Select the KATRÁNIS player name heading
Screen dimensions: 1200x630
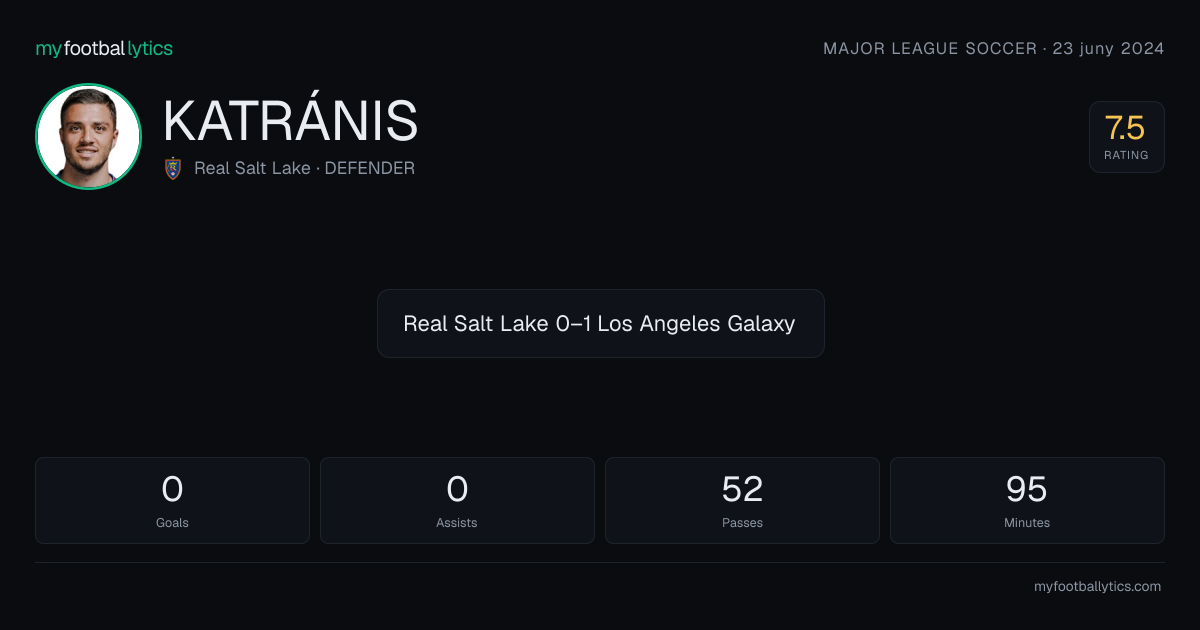tap(290, 121)
